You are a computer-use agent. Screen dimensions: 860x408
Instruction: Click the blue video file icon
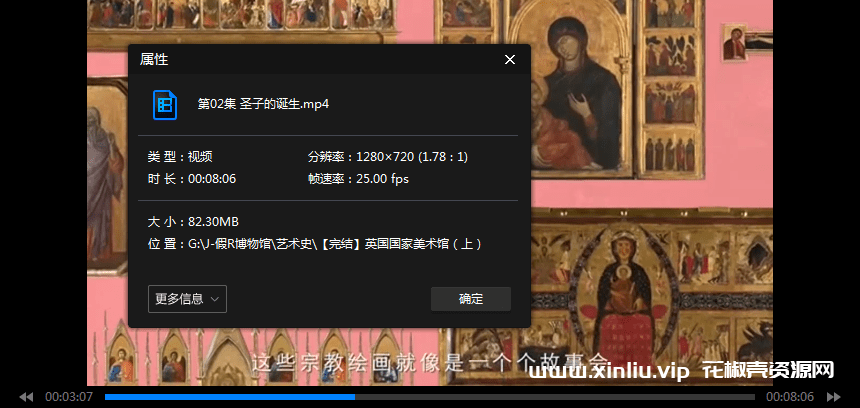coord(165,104)
